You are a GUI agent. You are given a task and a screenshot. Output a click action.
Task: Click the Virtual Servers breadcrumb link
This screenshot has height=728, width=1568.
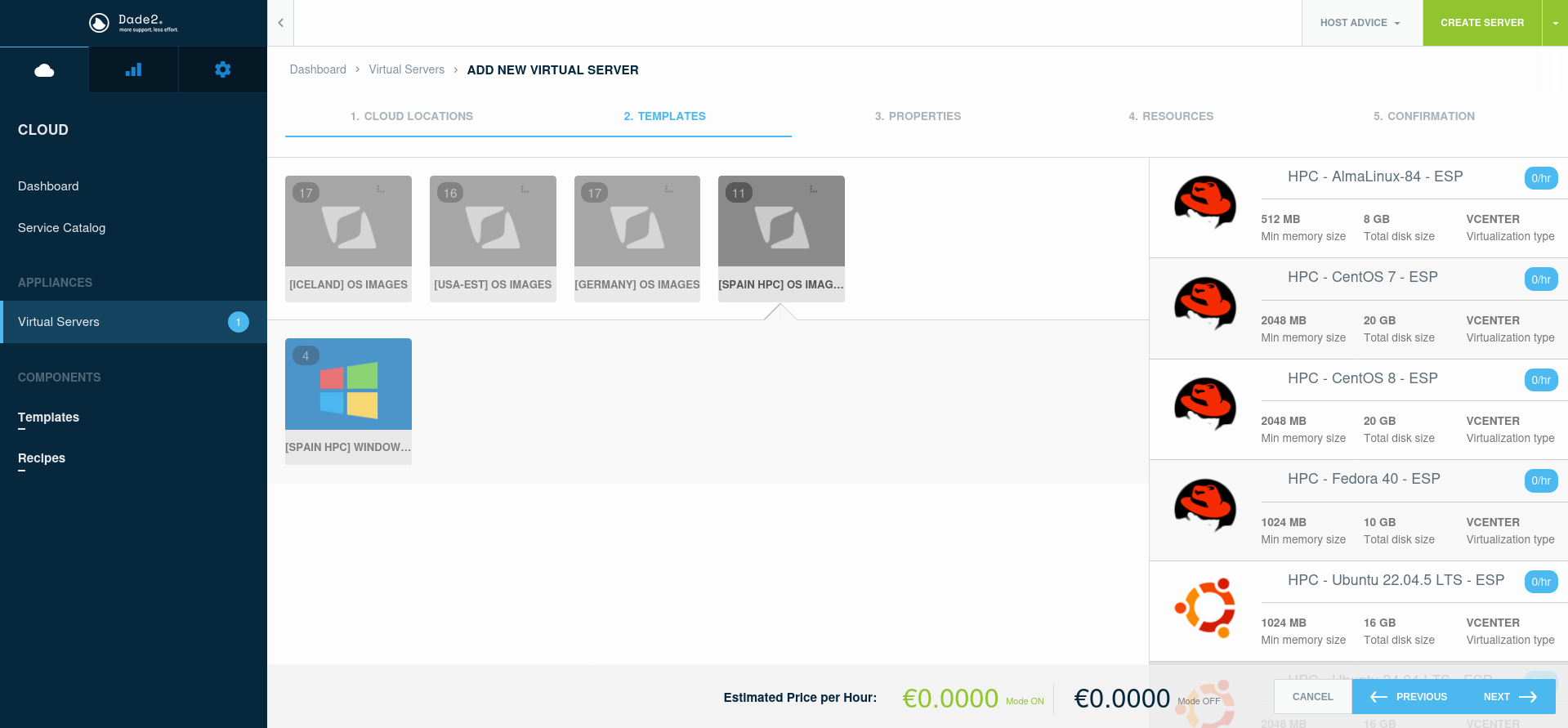[x=407, y=69]
